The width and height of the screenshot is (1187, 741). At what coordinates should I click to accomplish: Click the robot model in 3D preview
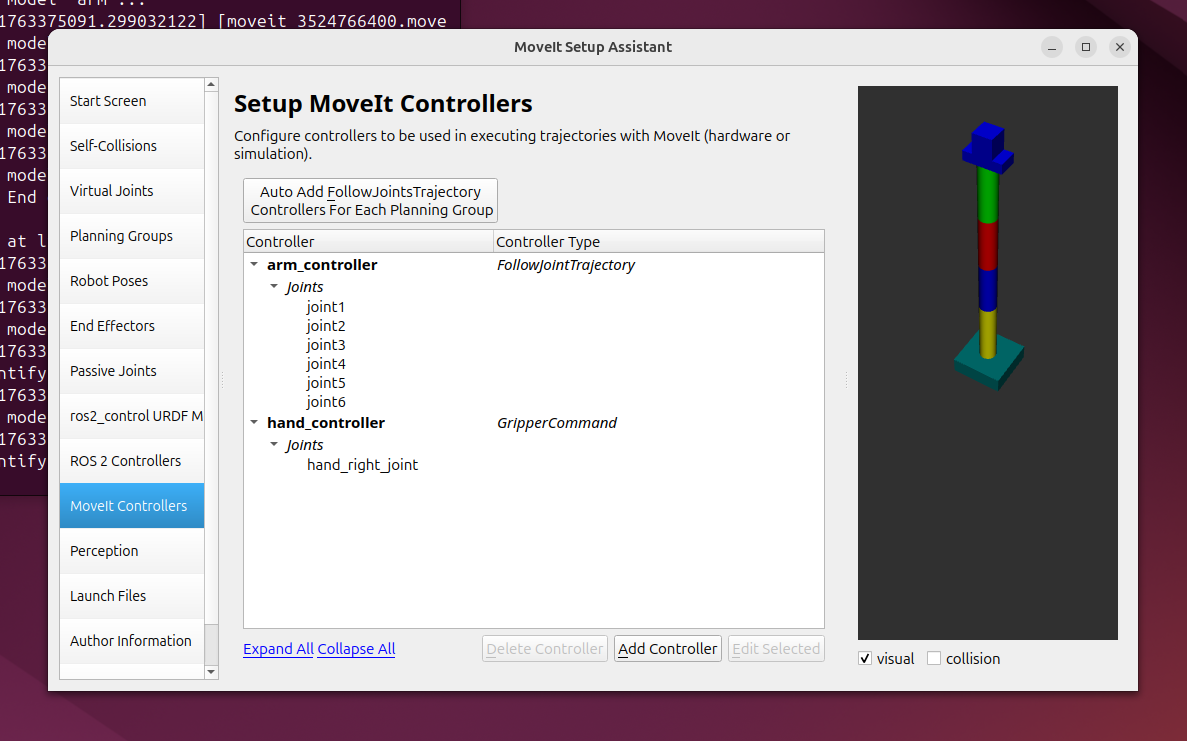(988, 256)
